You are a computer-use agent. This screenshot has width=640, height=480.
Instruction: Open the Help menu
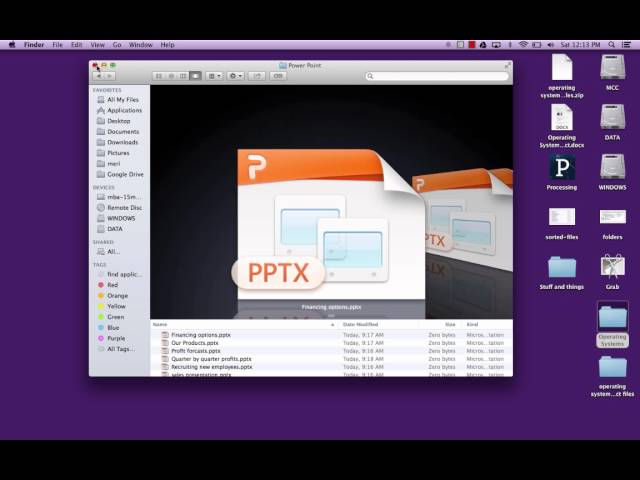point(167,45)
